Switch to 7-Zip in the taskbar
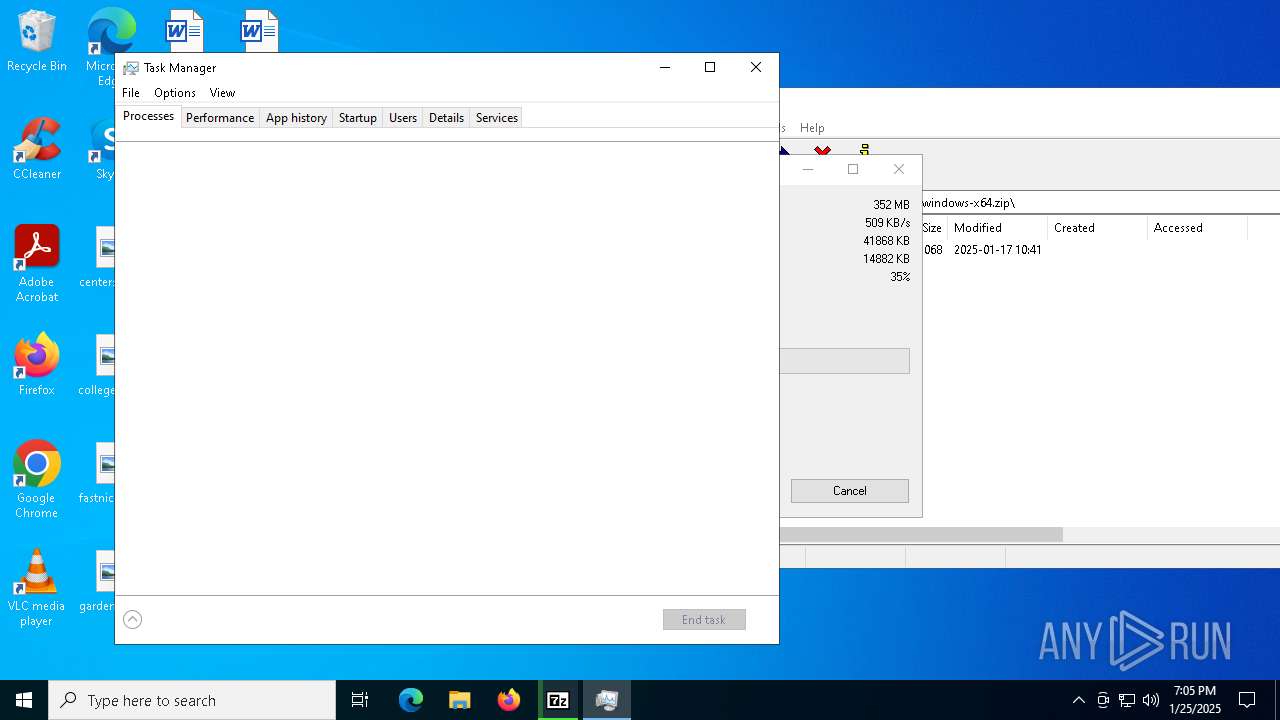The image size is (1280, 720). coord(558,700)
